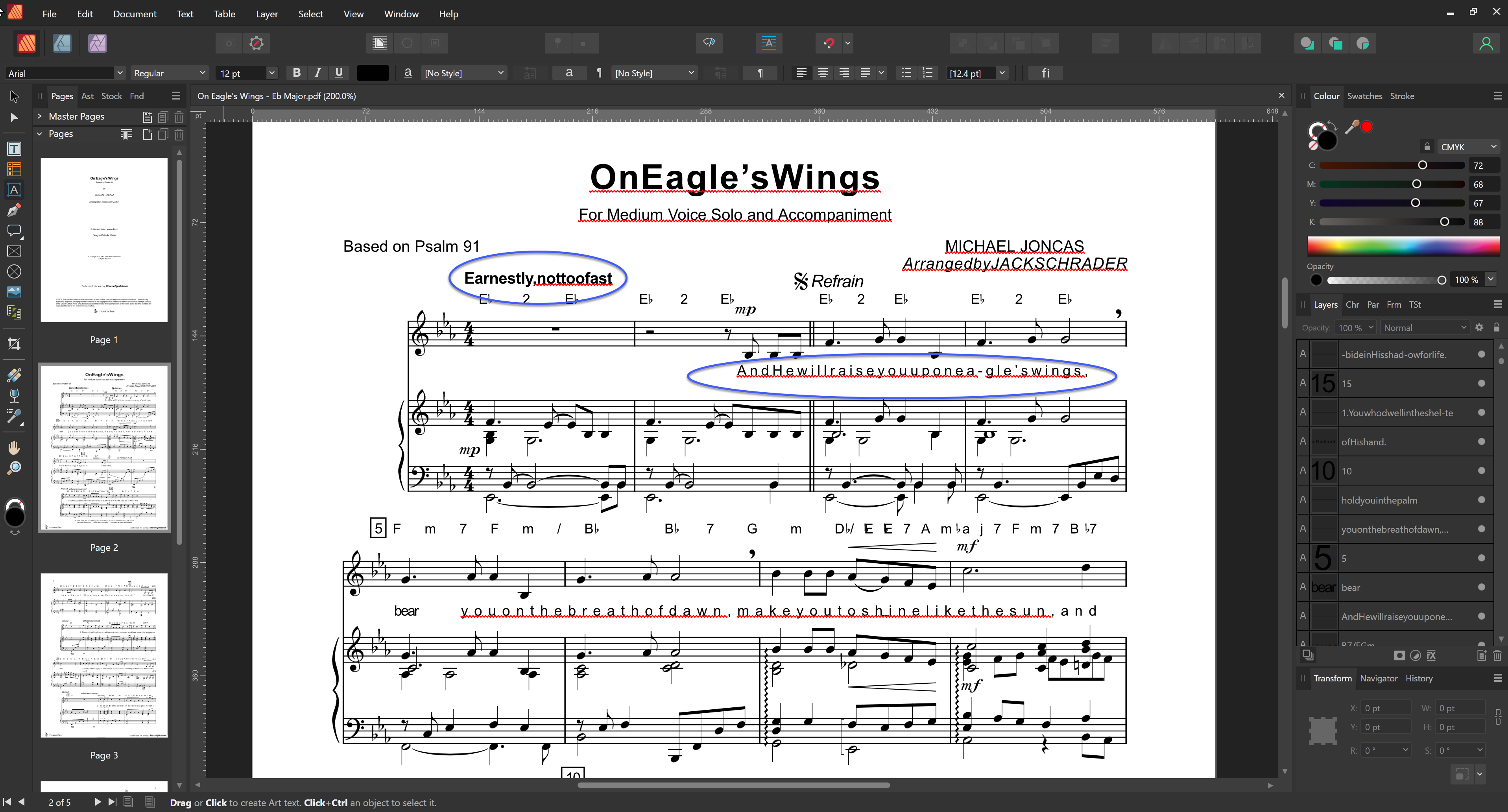Viewport: 1508px width, 812px height.
Task: Go to next page arrow
Action: [x=97, y=802]
